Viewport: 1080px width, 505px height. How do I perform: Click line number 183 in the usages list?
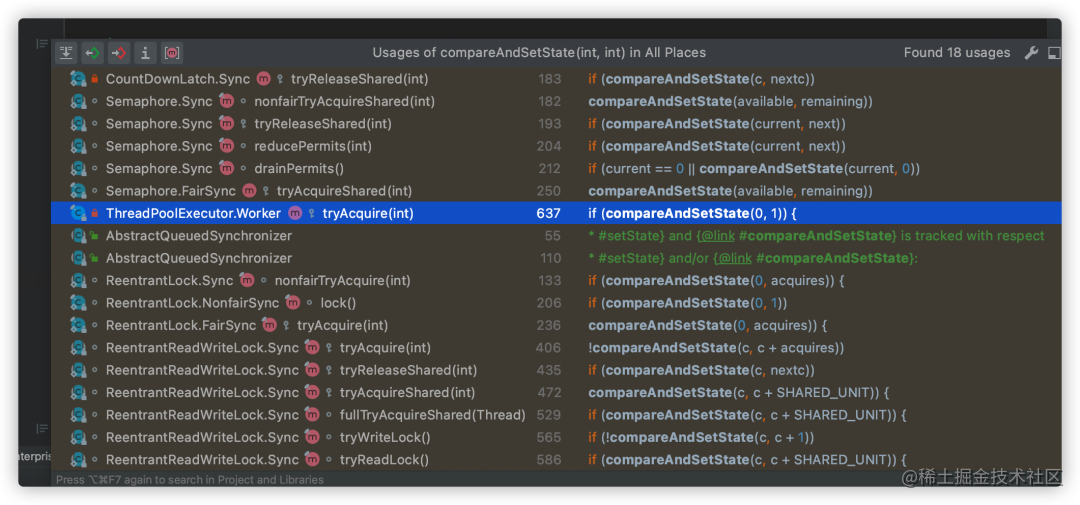(549, 79)
